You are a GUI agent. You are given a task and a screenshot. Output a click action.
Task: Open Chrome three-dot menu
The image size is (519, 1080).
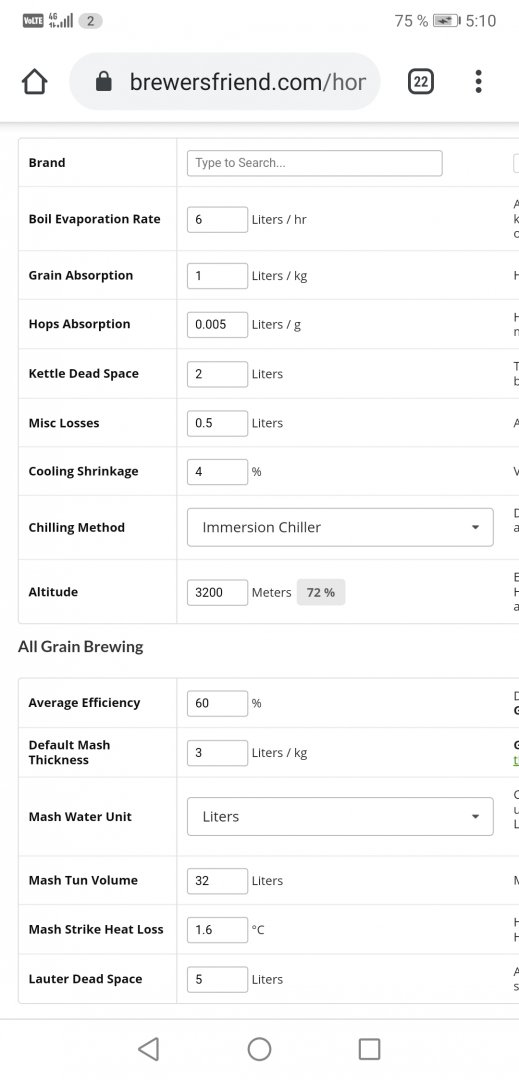(478, 81)
